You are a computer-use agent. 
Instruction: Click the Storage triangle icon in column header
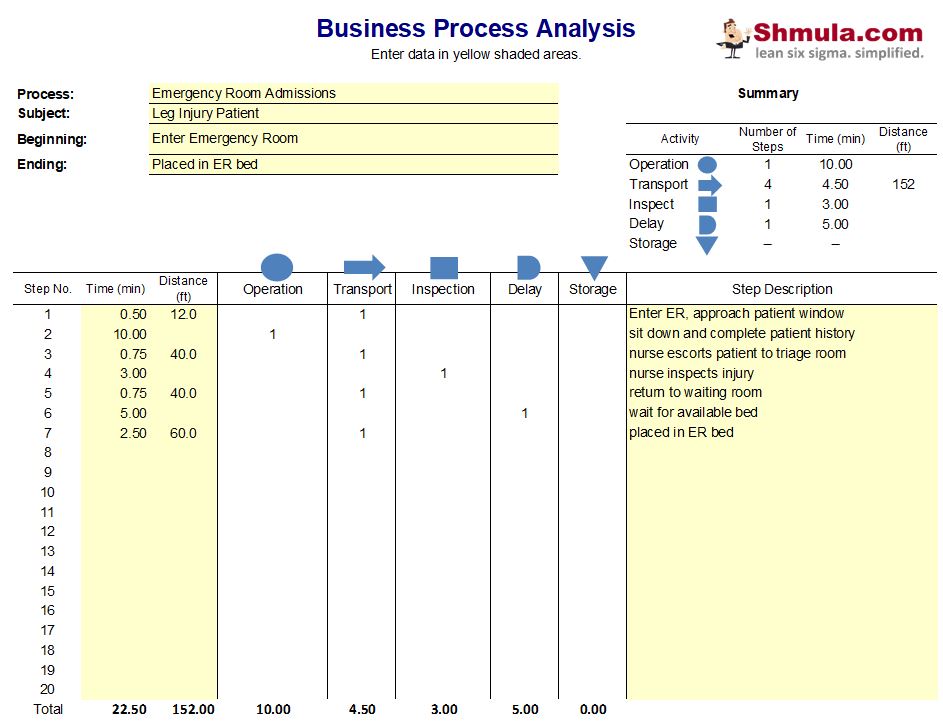point(594,267)
